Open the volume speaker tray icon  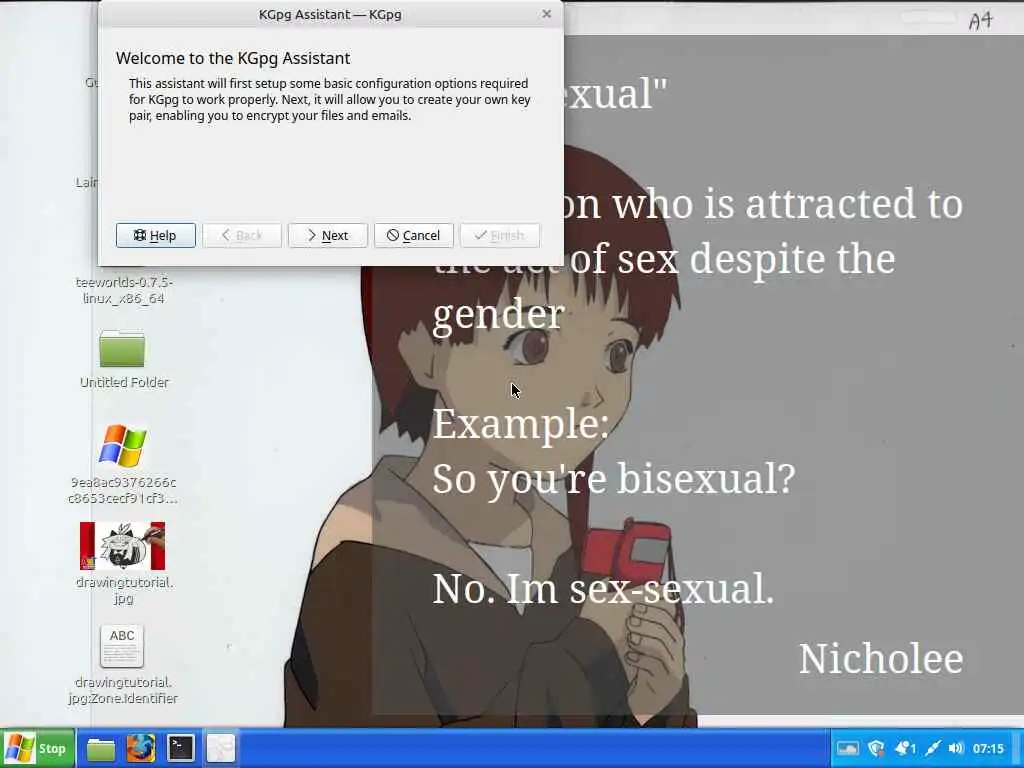956,748
